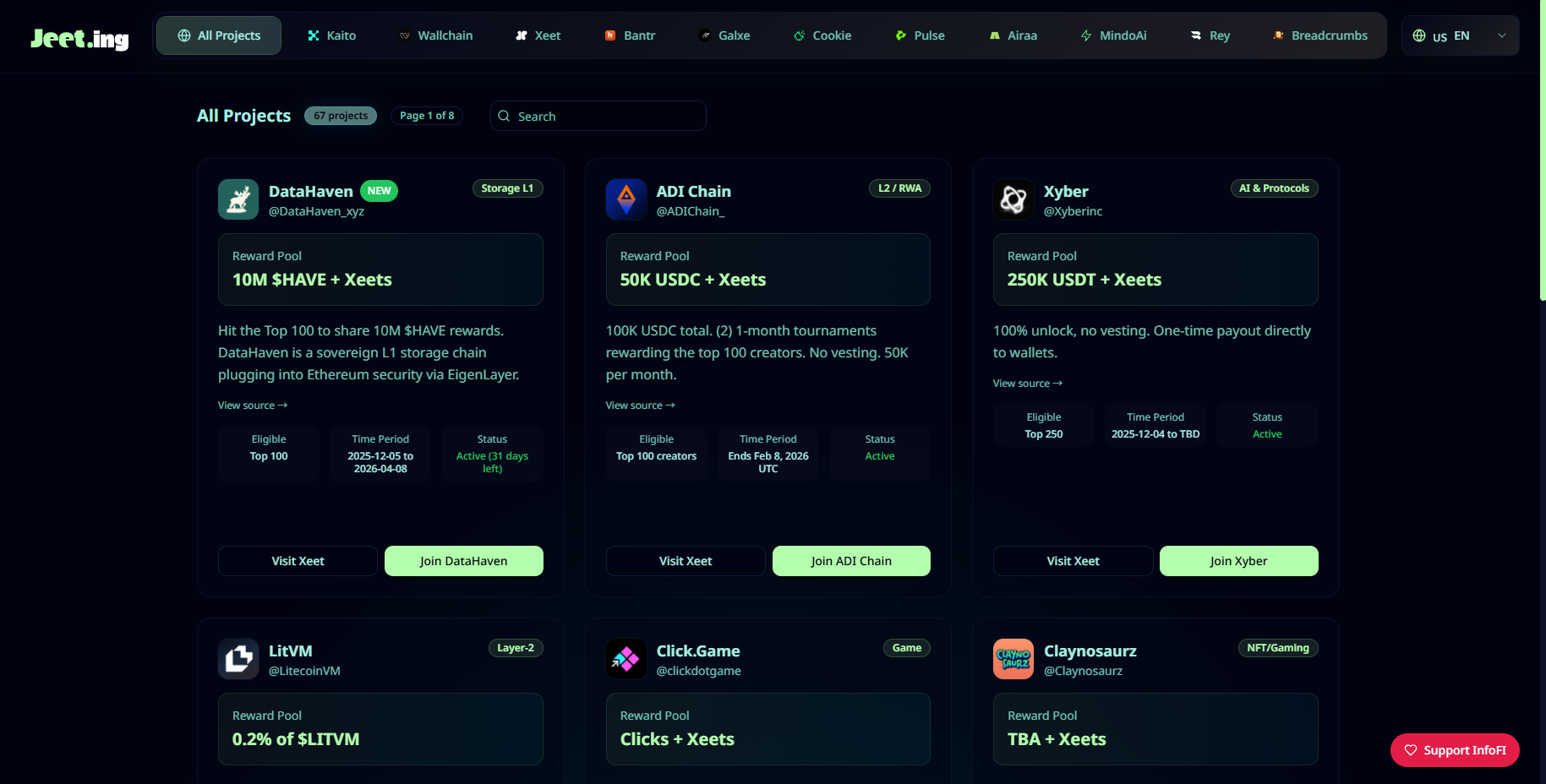Click the Join ADI Chain button

click(851, 561)
